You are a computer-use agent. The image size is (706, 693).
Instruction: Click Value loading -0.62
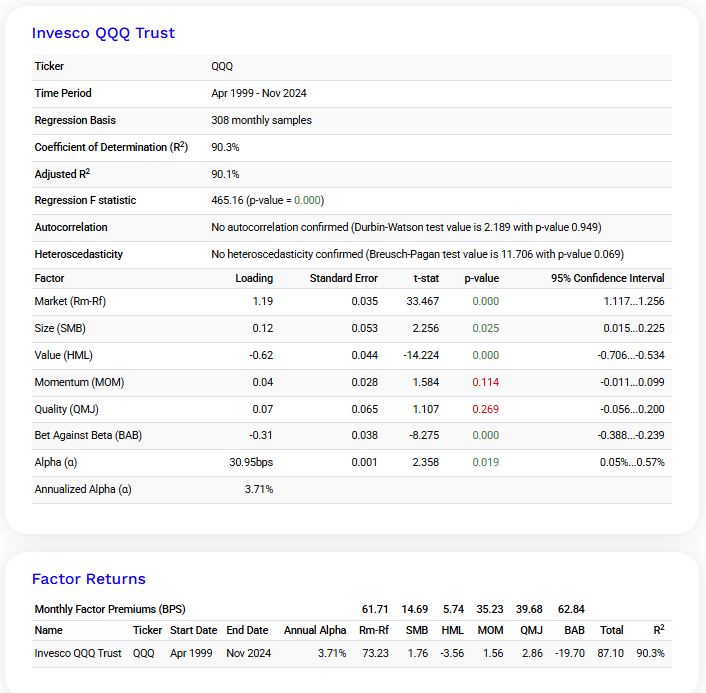(261, 355)
